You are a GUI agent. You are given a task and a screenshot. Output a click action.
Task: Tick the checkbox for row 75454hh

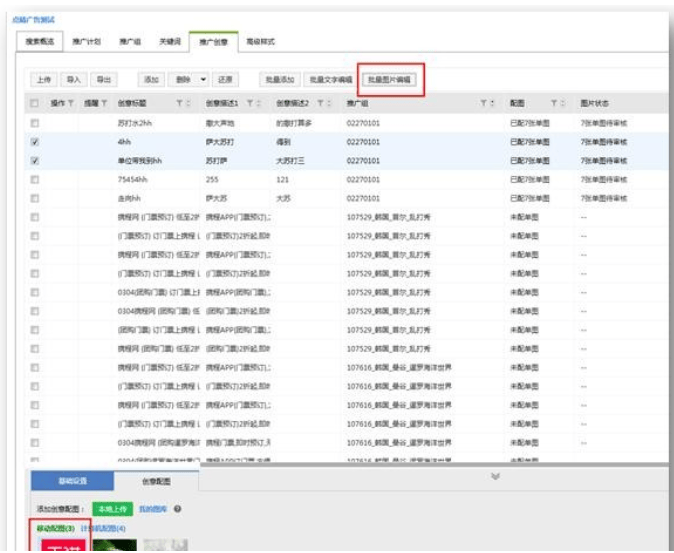(35, 179)
